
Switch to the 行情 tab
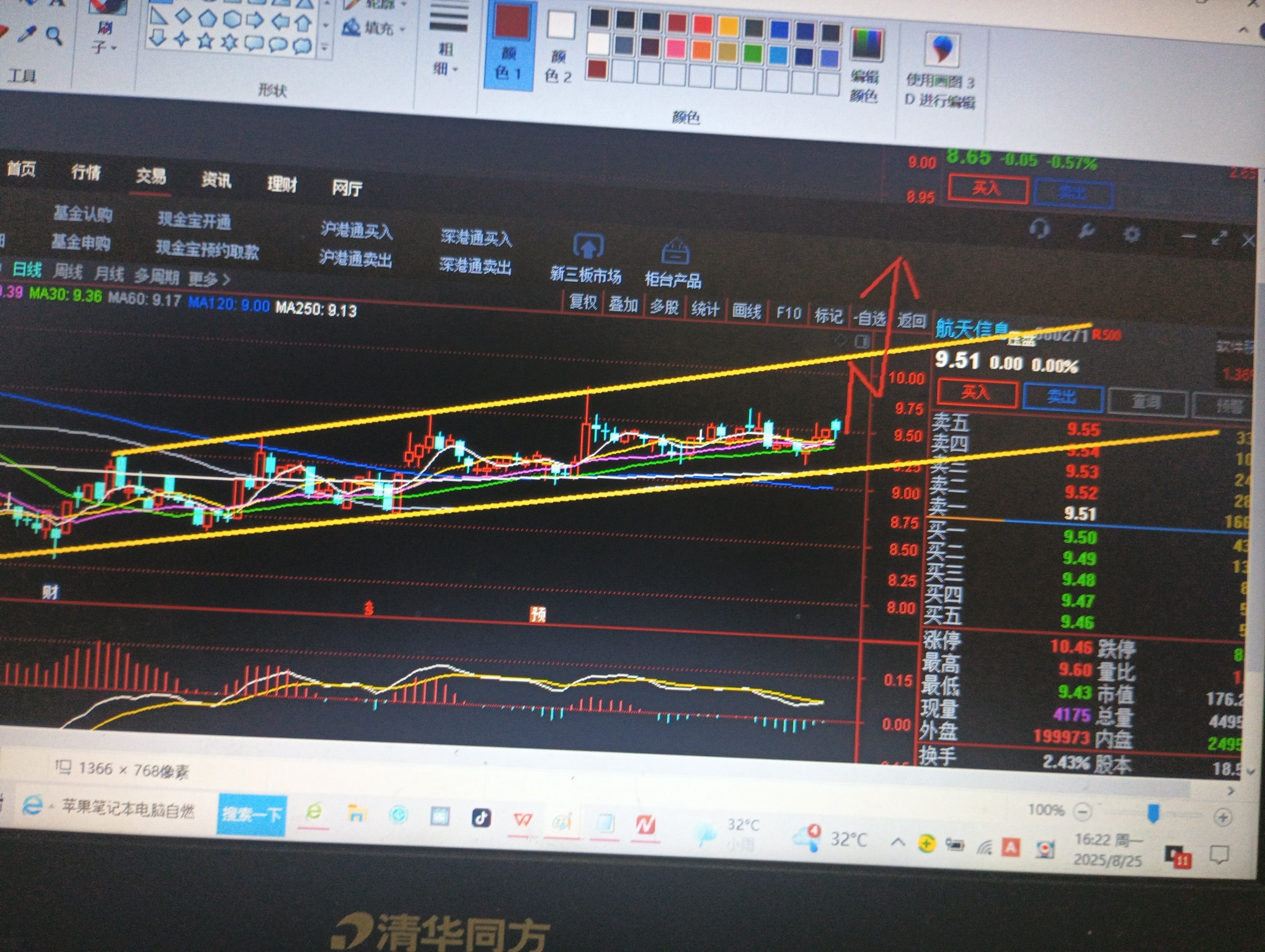click(x=86, y=172)
